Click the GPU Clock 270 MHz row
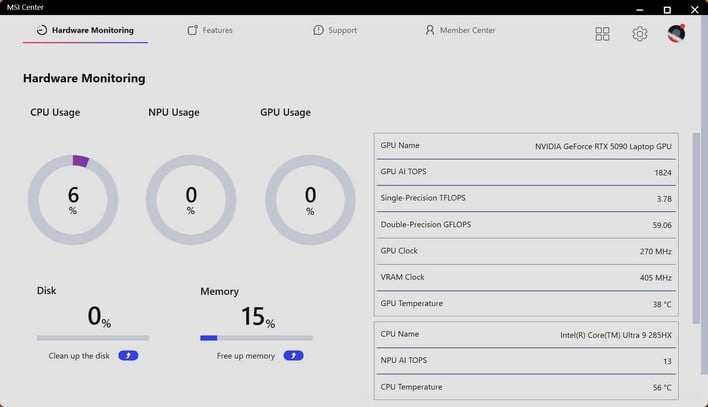The height and width of the screenshot is (407, 708). pyautogui.click(x=526, y=251)
